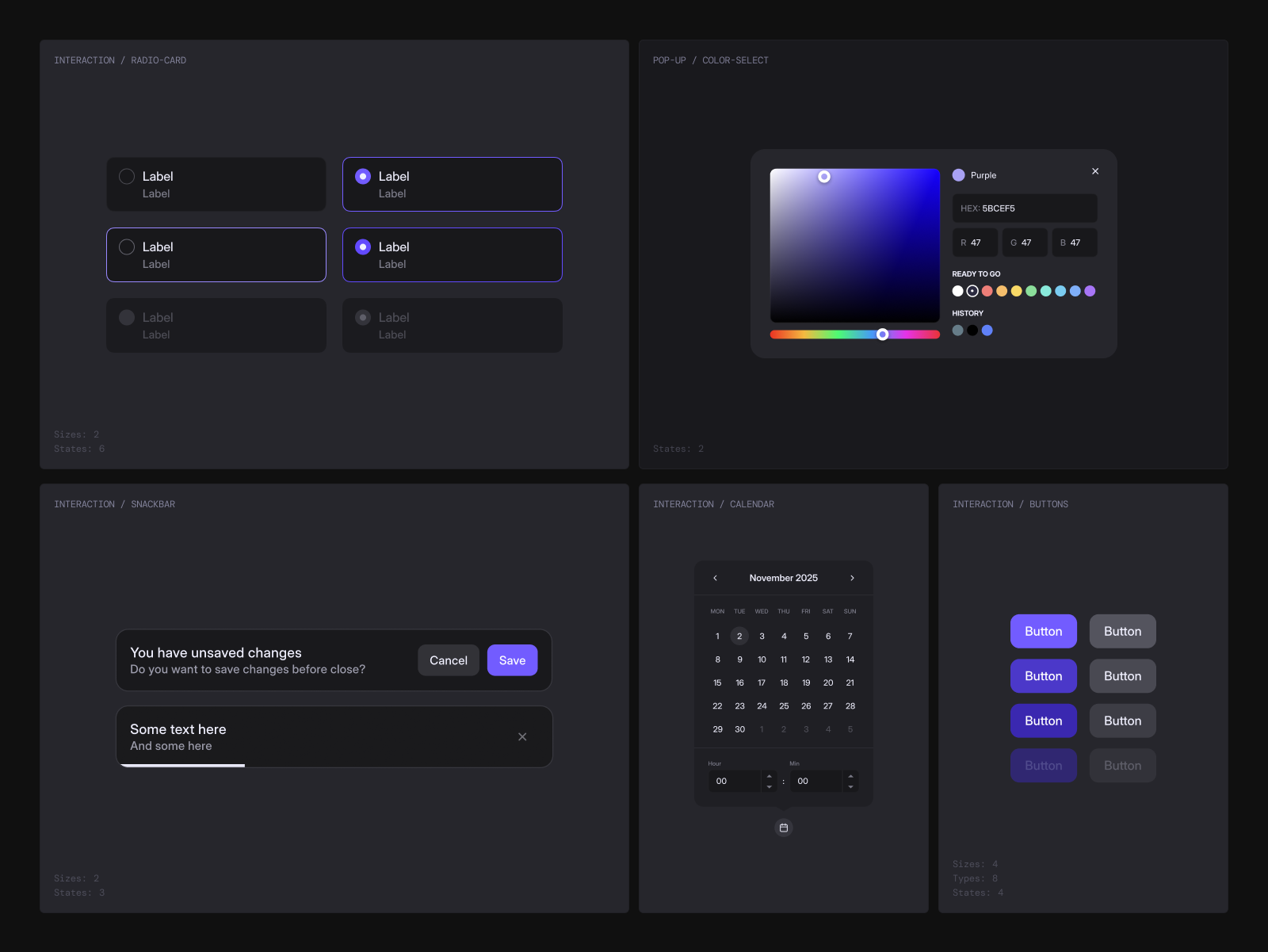The image size is (1268, 952).
Task: Pick the teal Ready To Go swatch
Action: tap(1046, 291)
